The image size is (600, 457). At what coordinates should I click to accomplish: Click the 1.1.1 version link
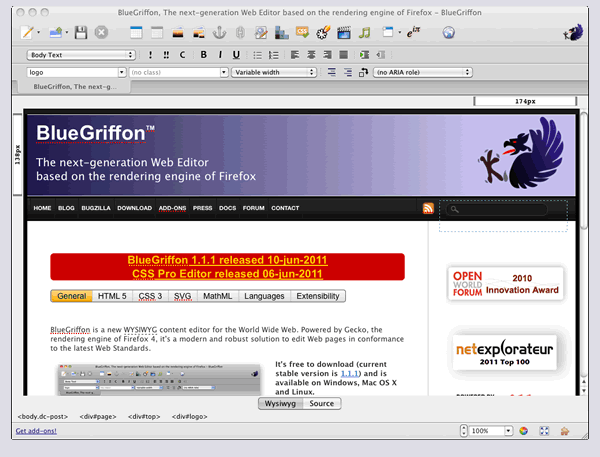click(x=350, y=374)
